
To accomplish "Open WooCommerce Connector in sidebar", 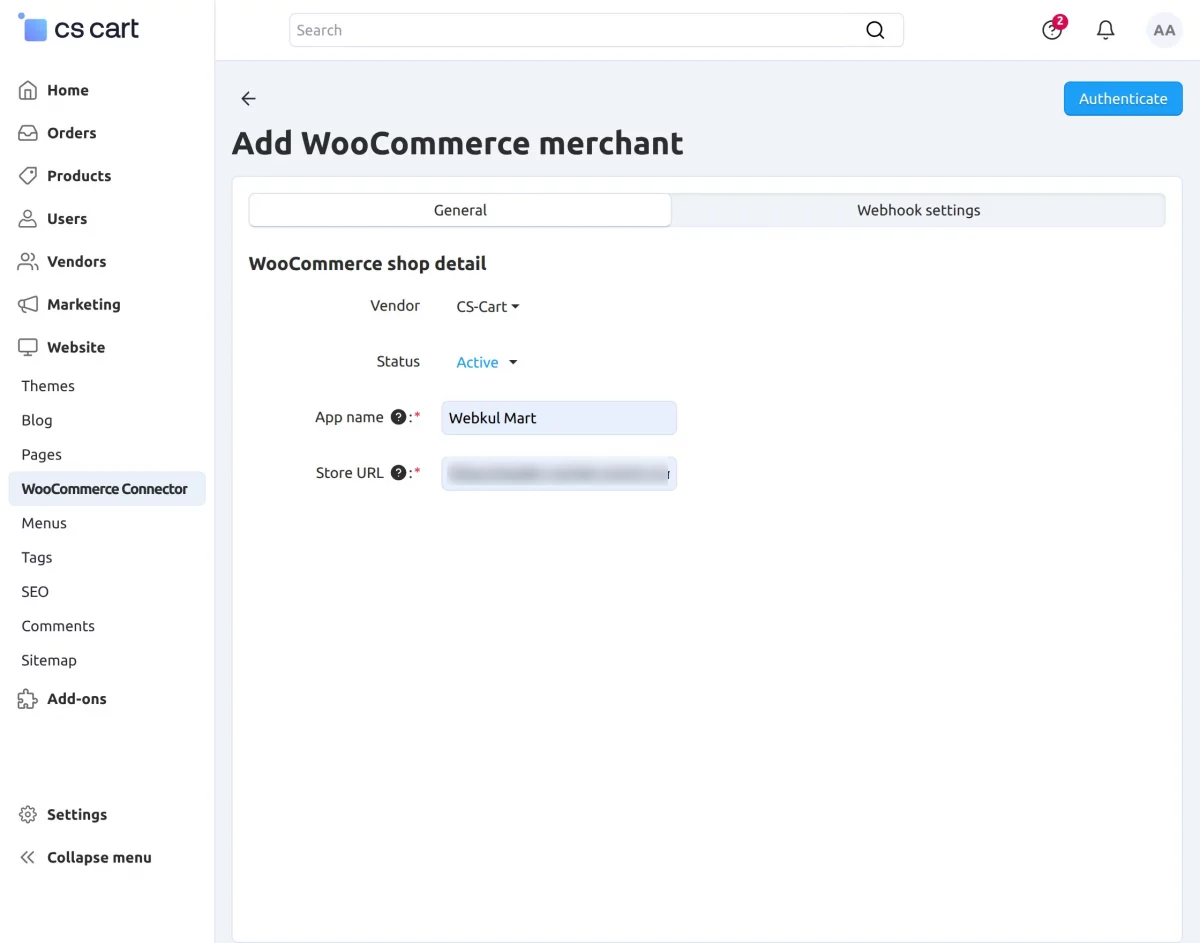I will [106, 489].
